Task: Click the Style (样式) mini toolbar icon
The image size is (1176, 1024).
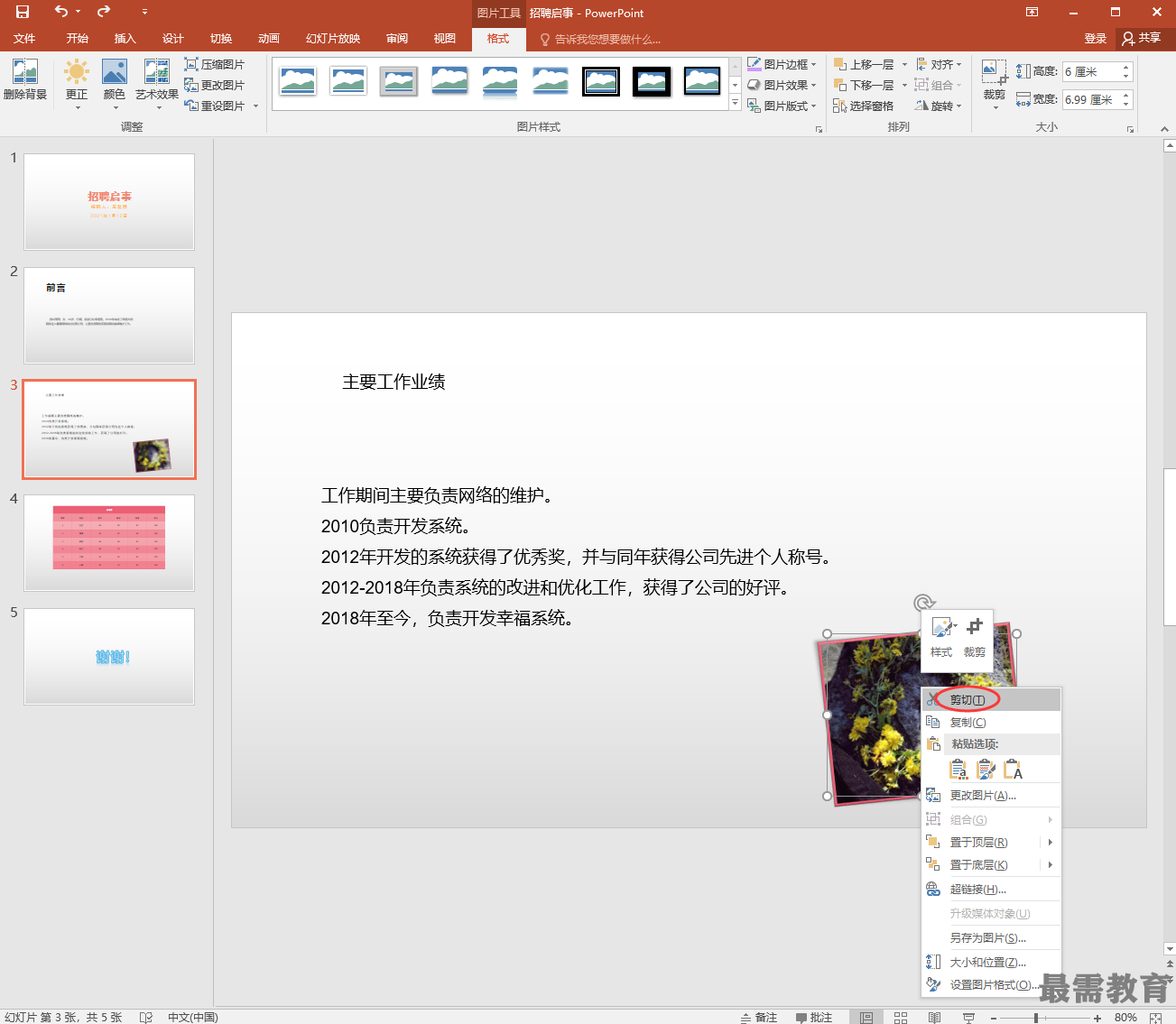Action: point(941,638)
